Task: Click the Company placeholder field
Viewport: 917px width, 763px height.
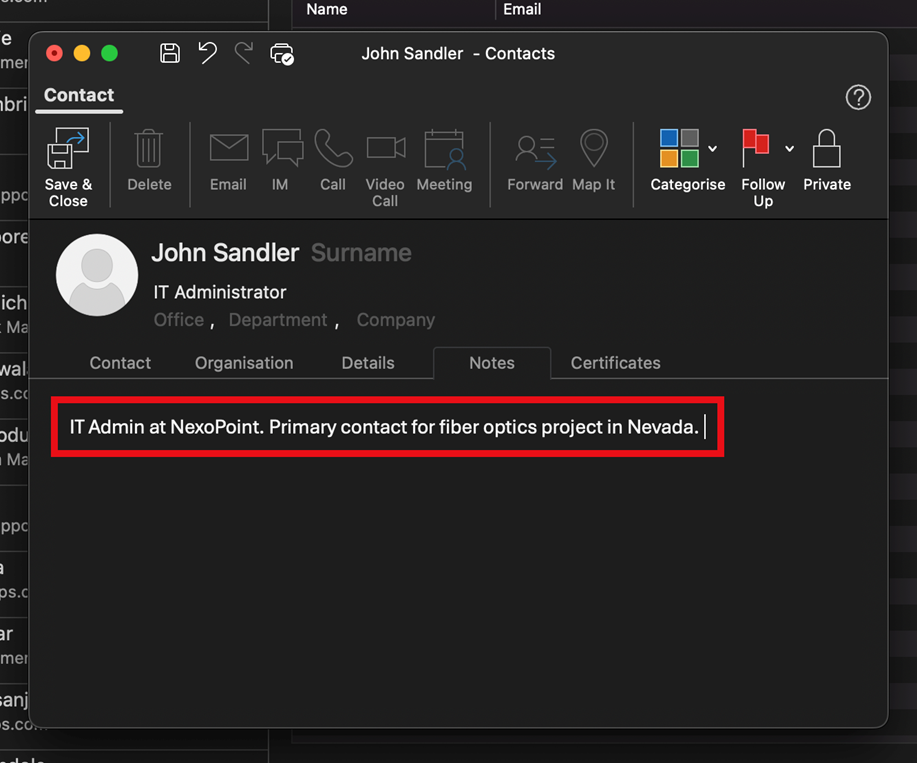Action: coord(396,320)
